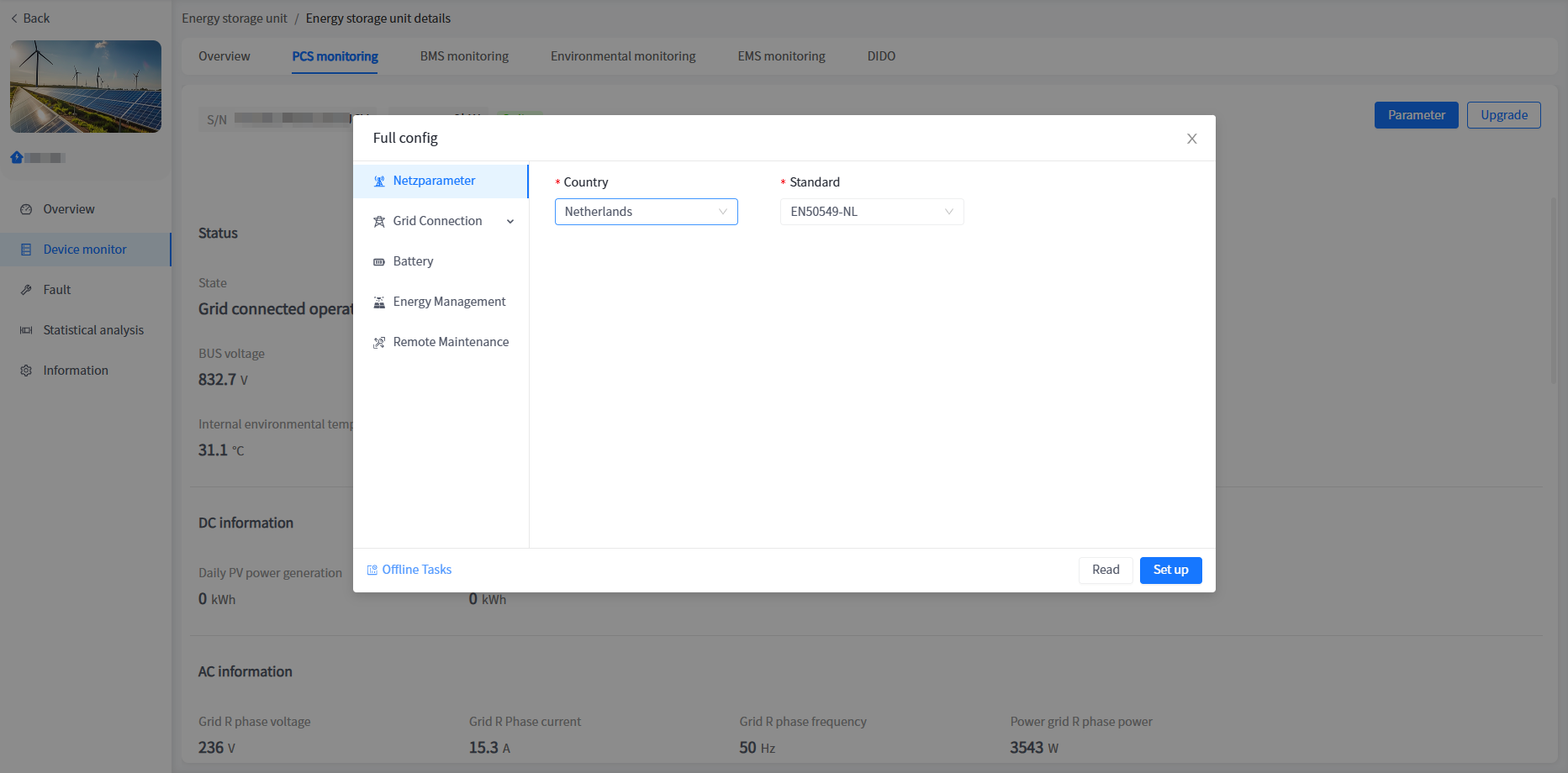
Task: Switch to BMS monitoring tab
Action: coord(464,56)
